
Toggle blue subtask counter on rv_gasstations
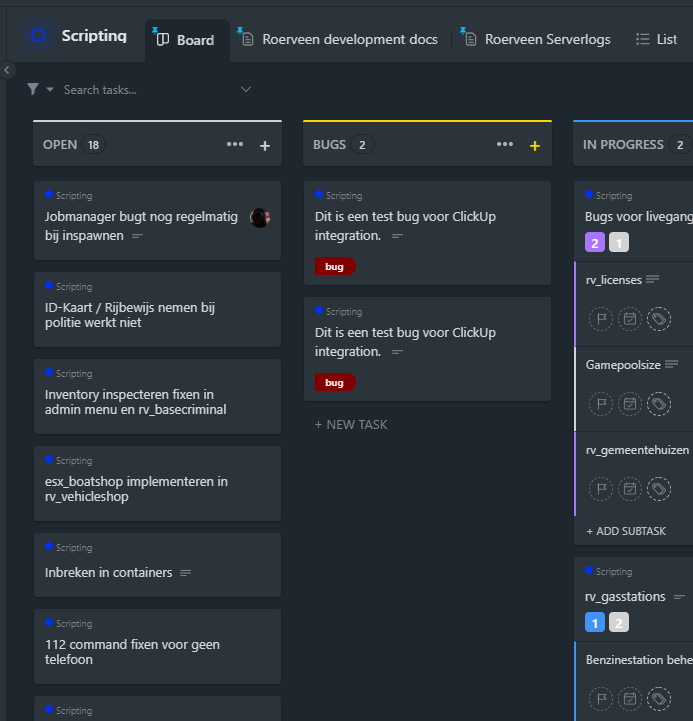click(x=594, y=622)
